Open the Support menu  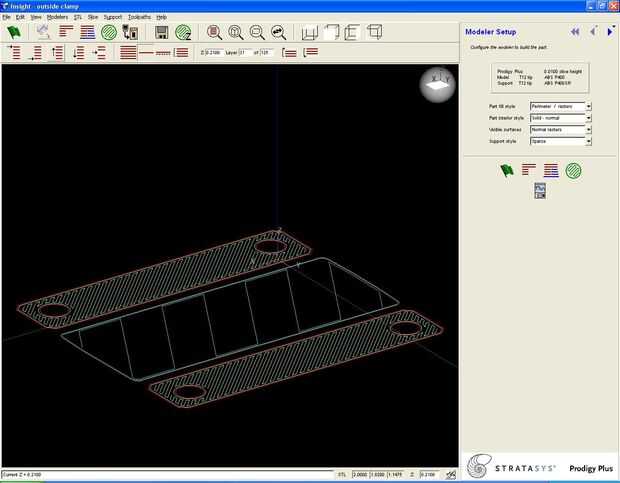click(x=113, y=17)
